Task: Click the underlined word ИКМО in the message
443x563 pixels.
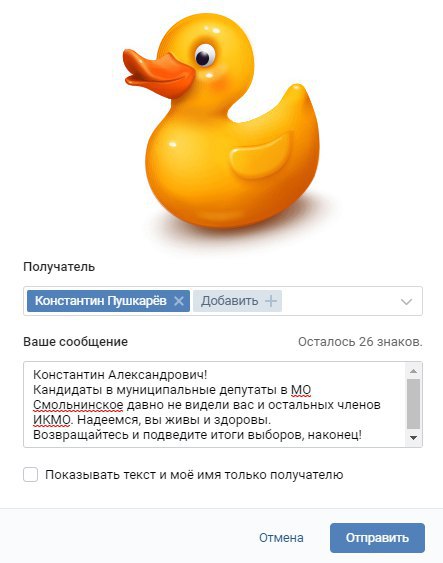Action: pos(52,420)
